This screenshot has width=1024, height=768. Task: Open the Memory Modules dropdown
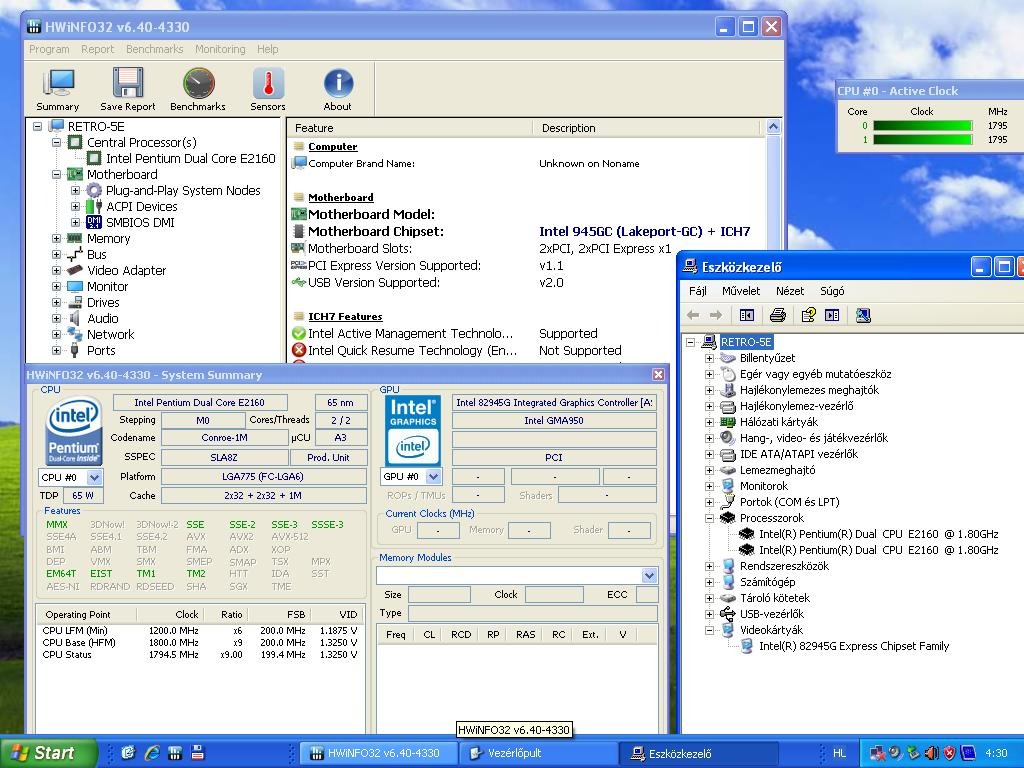point(649,576)
